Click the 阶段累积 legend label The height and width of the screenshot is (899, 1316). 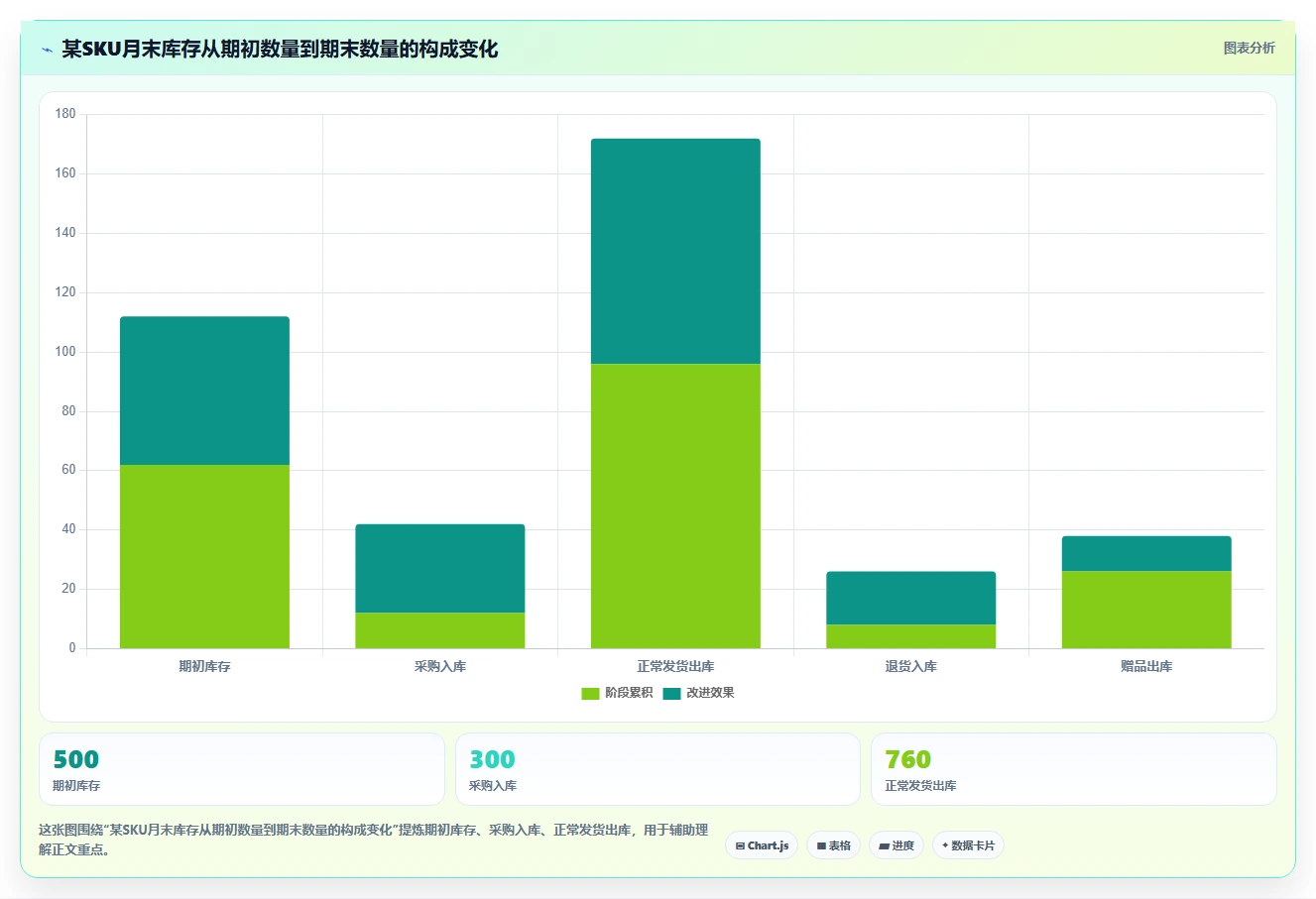coord(629,693)
